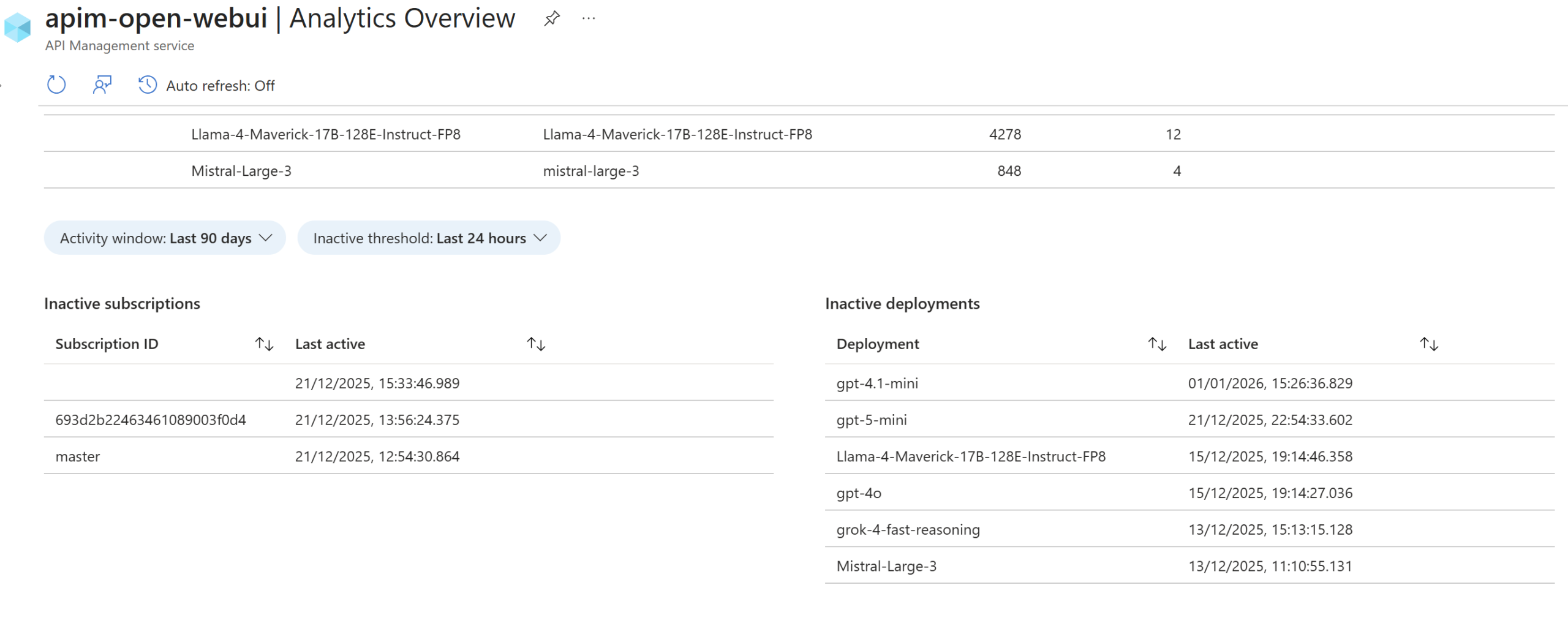
Task: Expand the Activity window dropdown
Action: tap(165, 238)
